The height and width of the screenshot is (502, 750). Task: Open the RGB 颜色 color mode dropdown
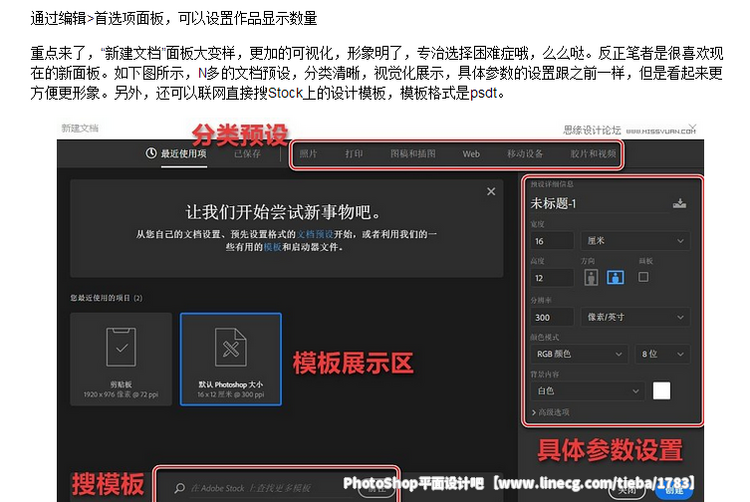579,354
